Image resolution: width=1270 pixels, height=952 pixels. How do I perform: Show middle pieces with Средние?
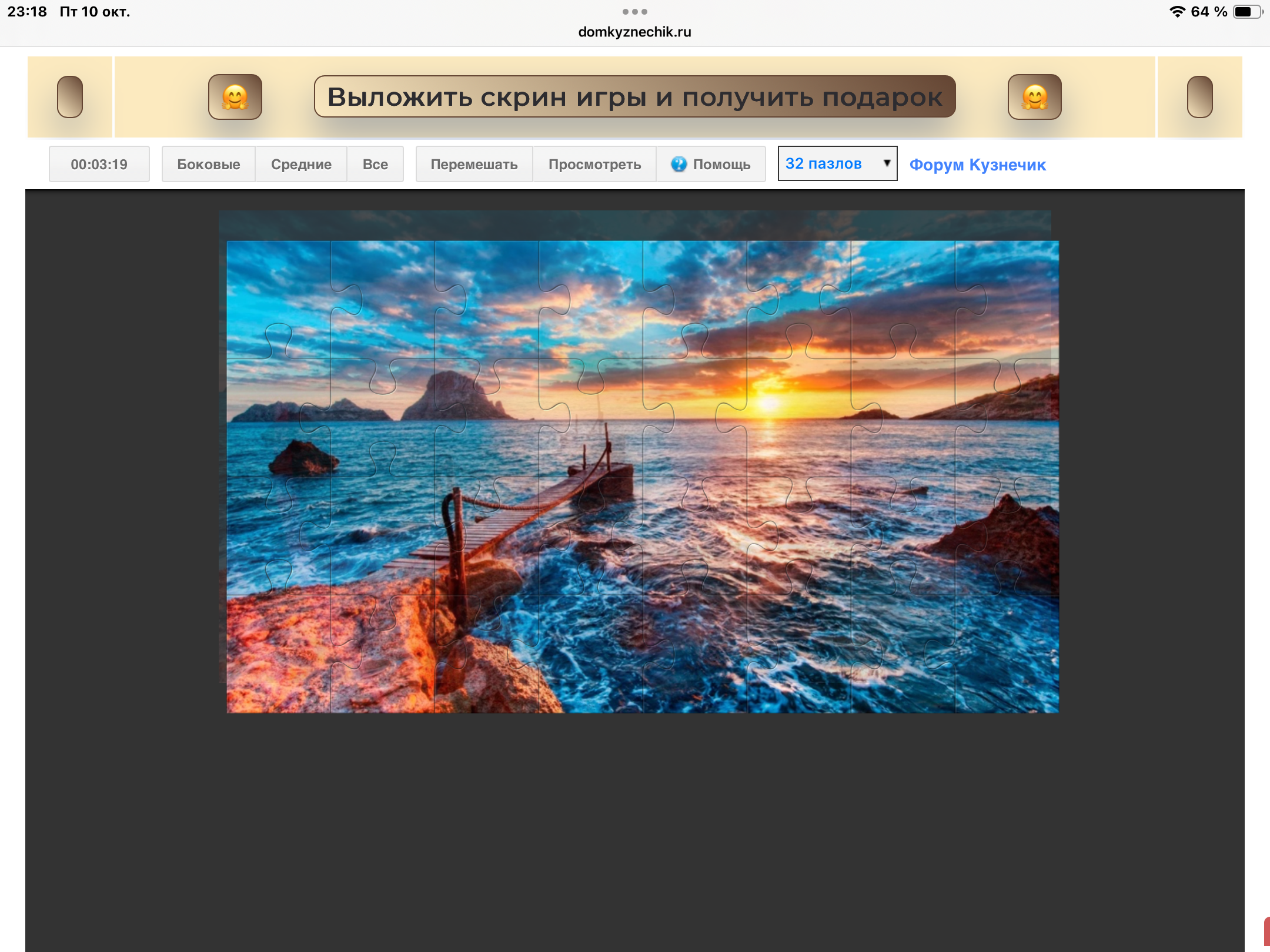point(301,165)
